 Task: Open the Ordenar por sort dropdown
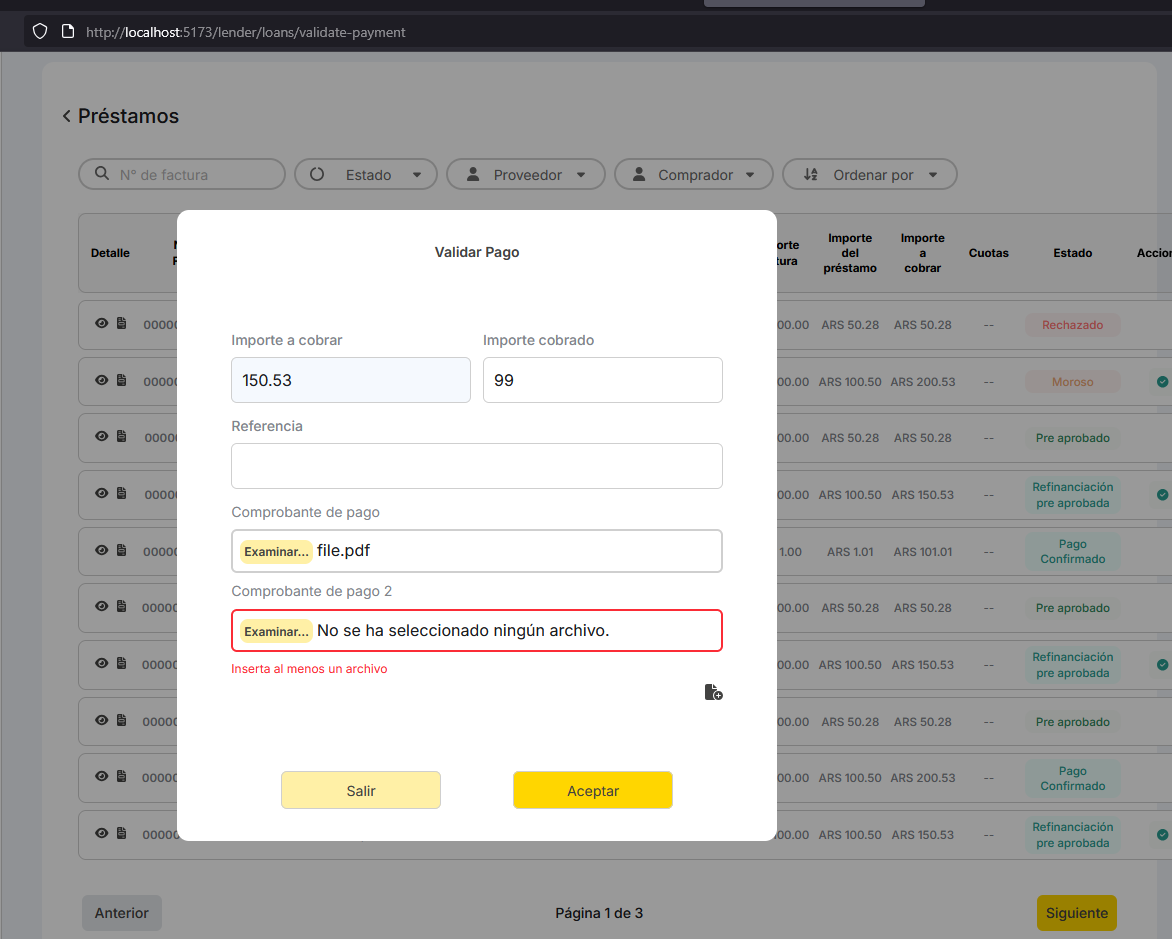(870, 174)
